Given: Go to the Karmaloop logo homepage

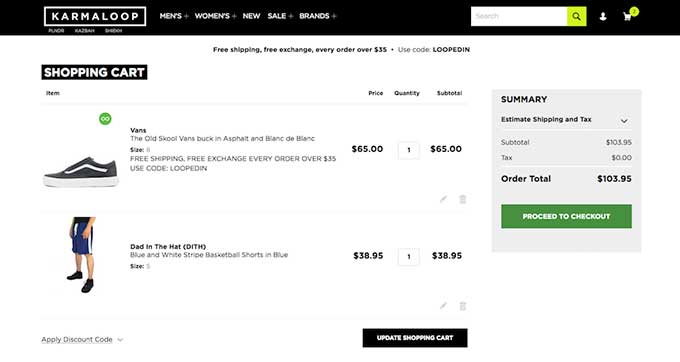Looking at the screenshot, I should point(95,16).
